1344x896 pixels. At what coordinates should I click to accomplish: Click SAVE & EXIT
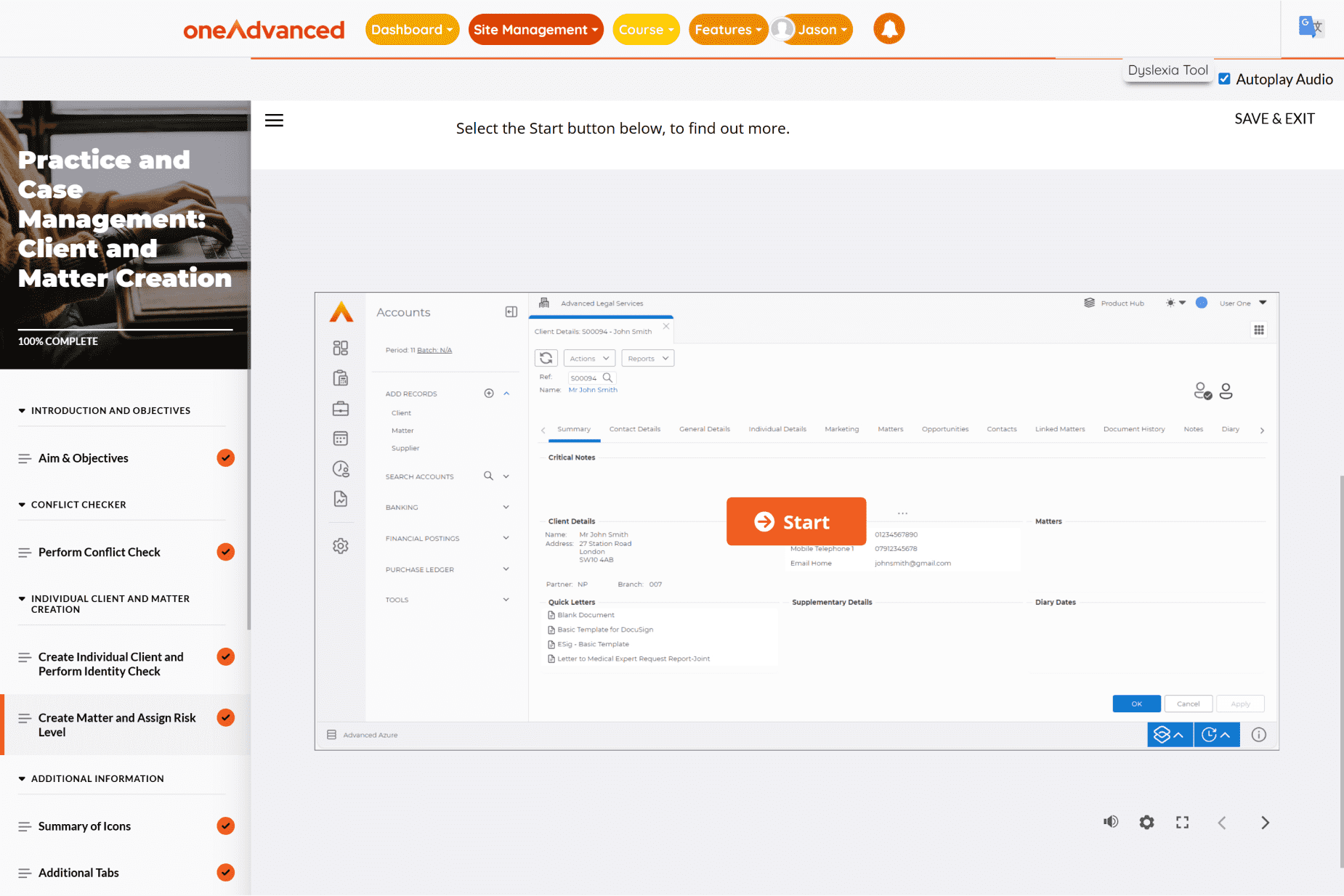tap(1274, 119)
